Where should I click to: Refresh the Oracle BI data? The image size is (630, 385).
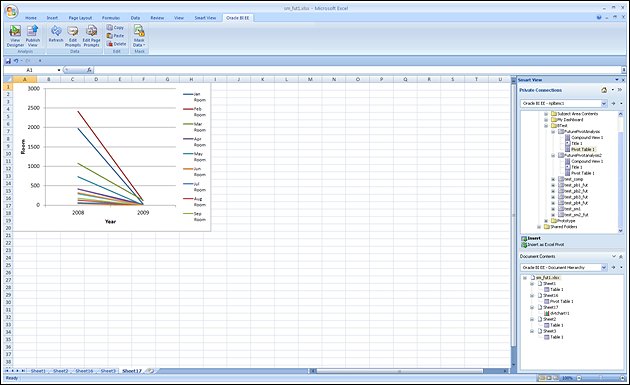56,34
